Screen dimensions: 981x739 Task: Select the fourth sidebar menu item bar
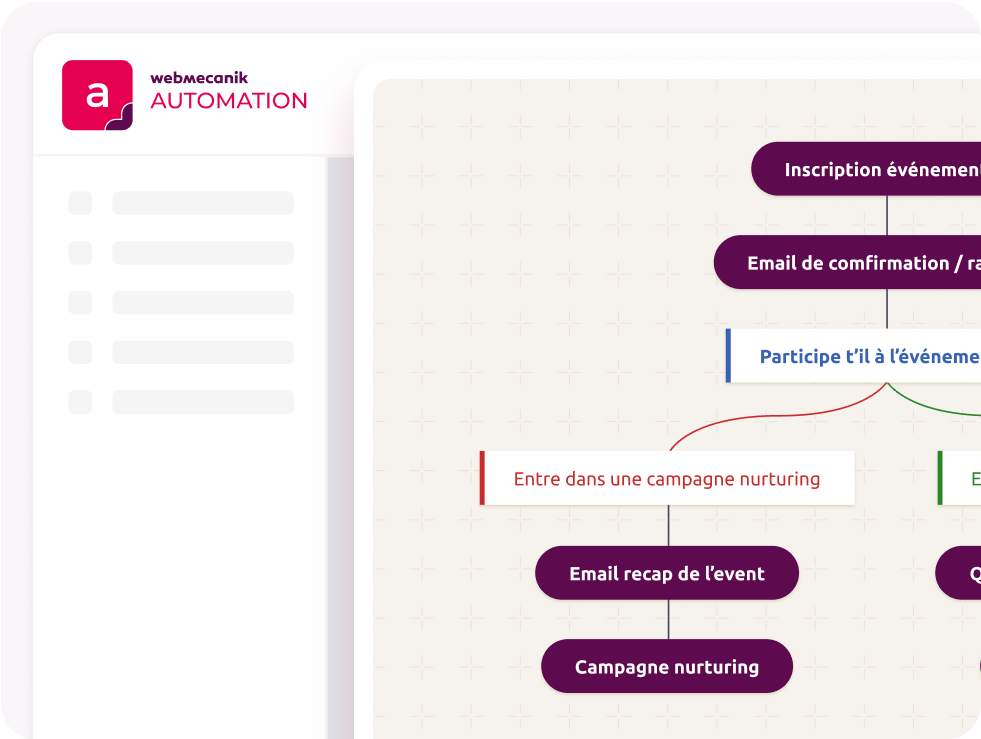(x=203, y=352)
